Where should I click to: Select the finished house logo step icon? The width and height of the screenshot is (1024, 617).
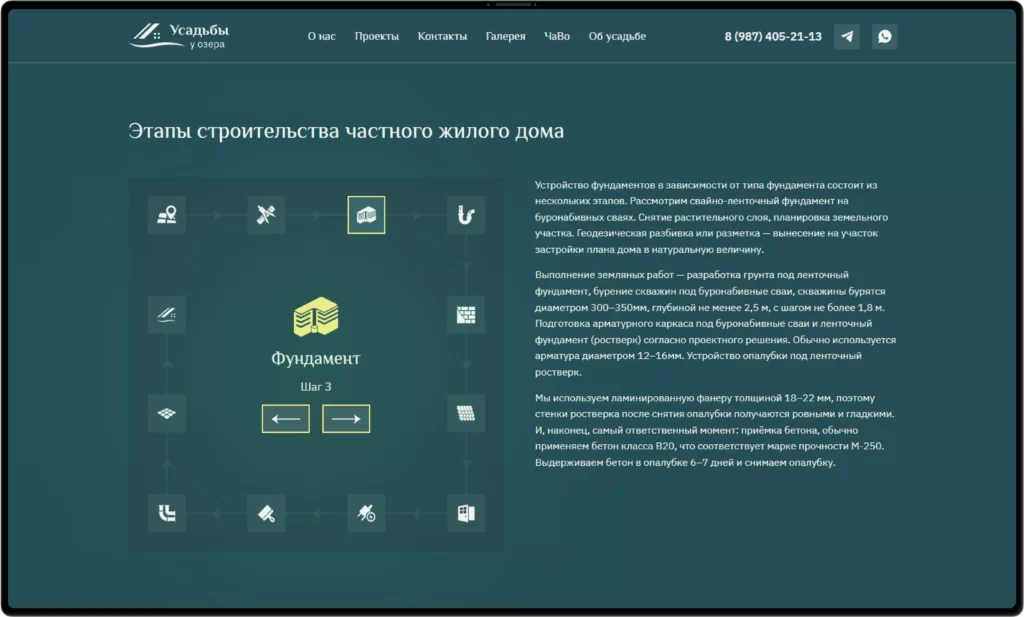pyautogui.click(x=167, y=315)
